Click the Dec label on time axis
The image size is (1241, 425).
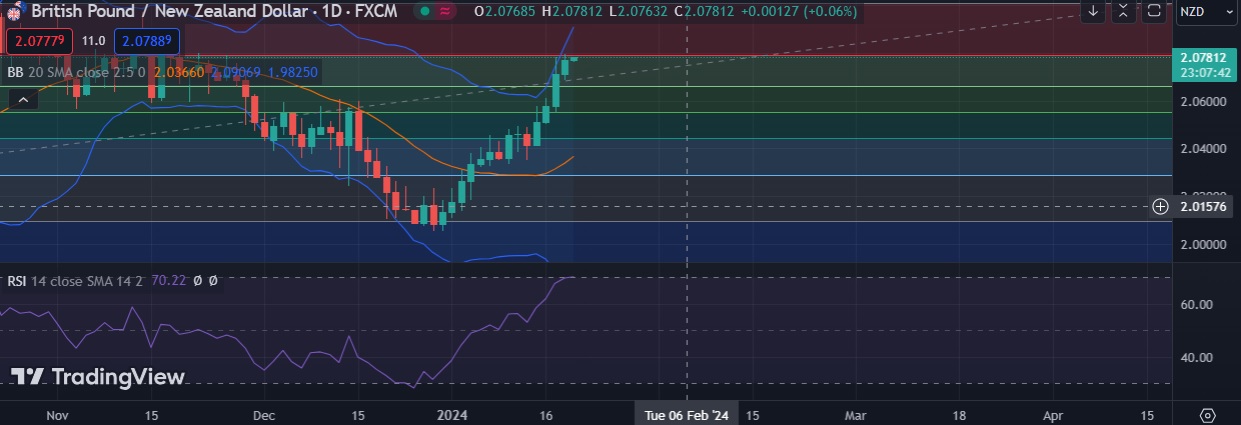coord(264,414)
